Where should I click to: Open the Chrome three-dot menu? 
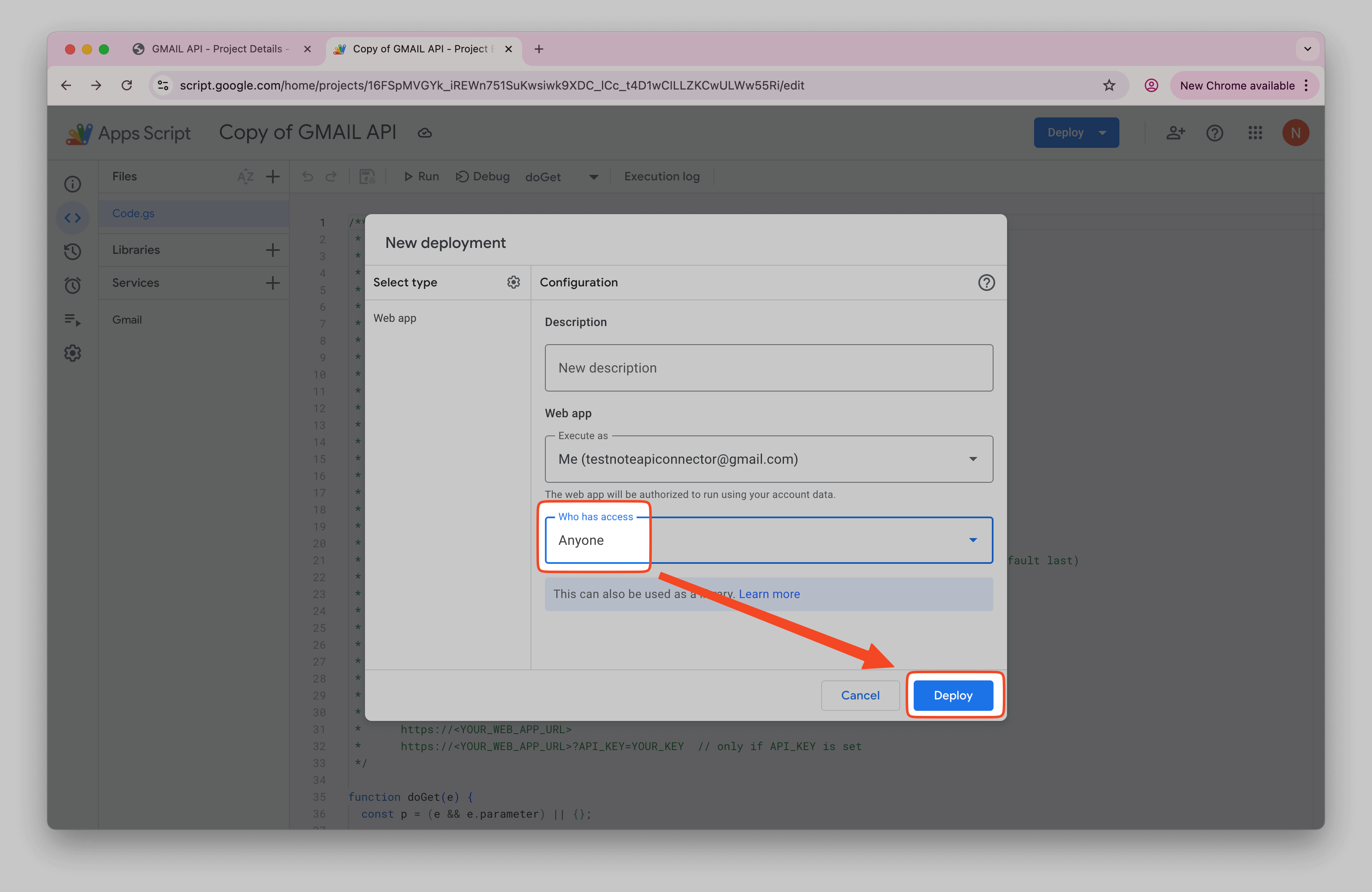[1306, 85]
